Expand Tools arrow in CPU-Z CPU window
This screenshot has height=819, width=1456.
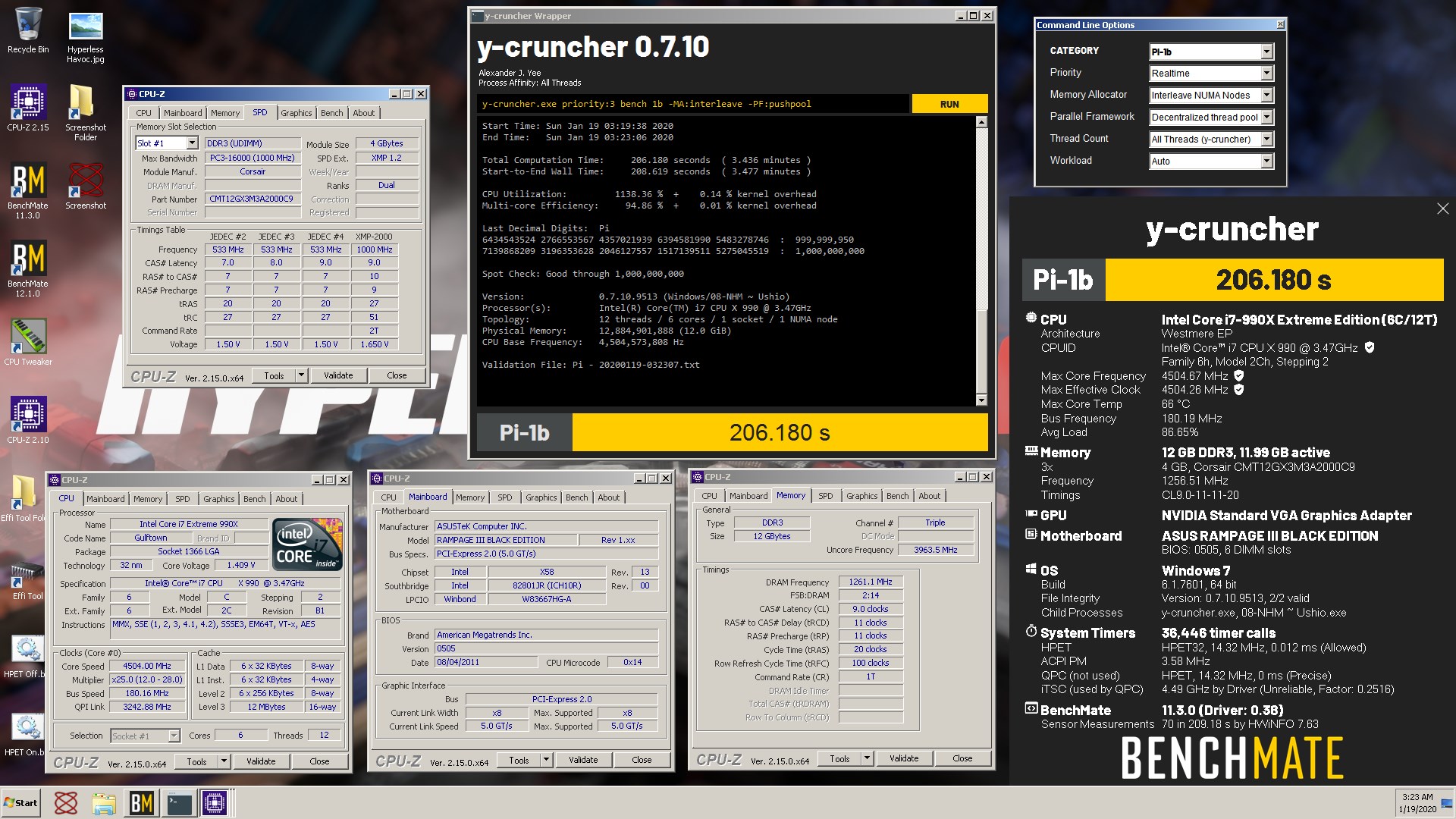tap(224, 761)
